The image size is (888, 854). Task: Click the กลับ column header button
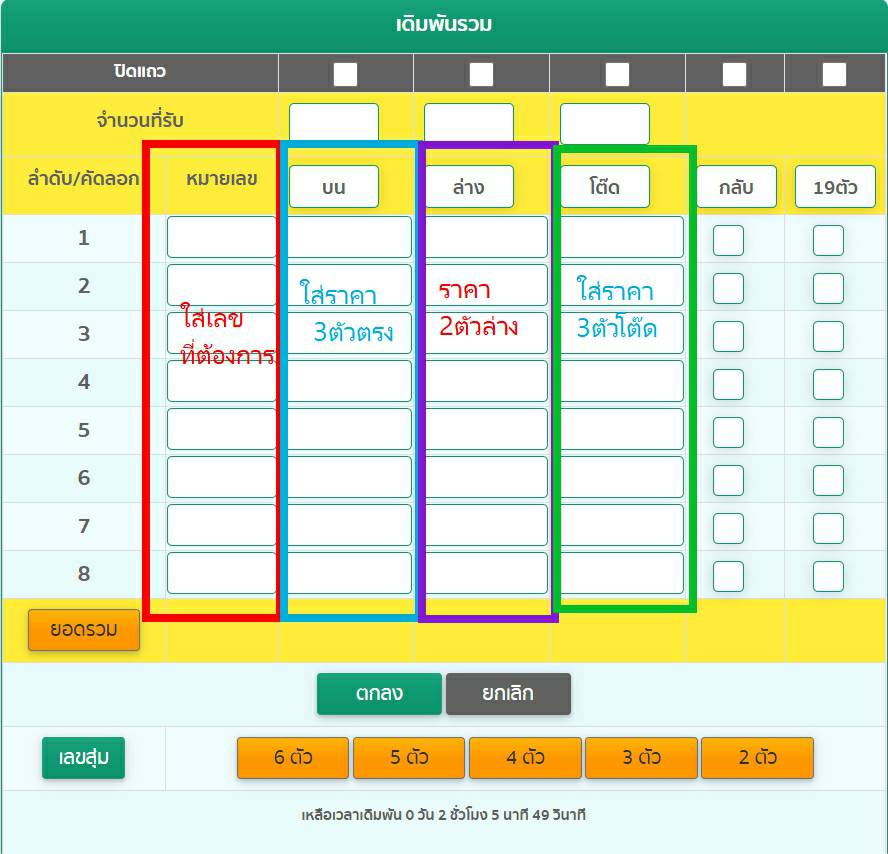[735, 187]
